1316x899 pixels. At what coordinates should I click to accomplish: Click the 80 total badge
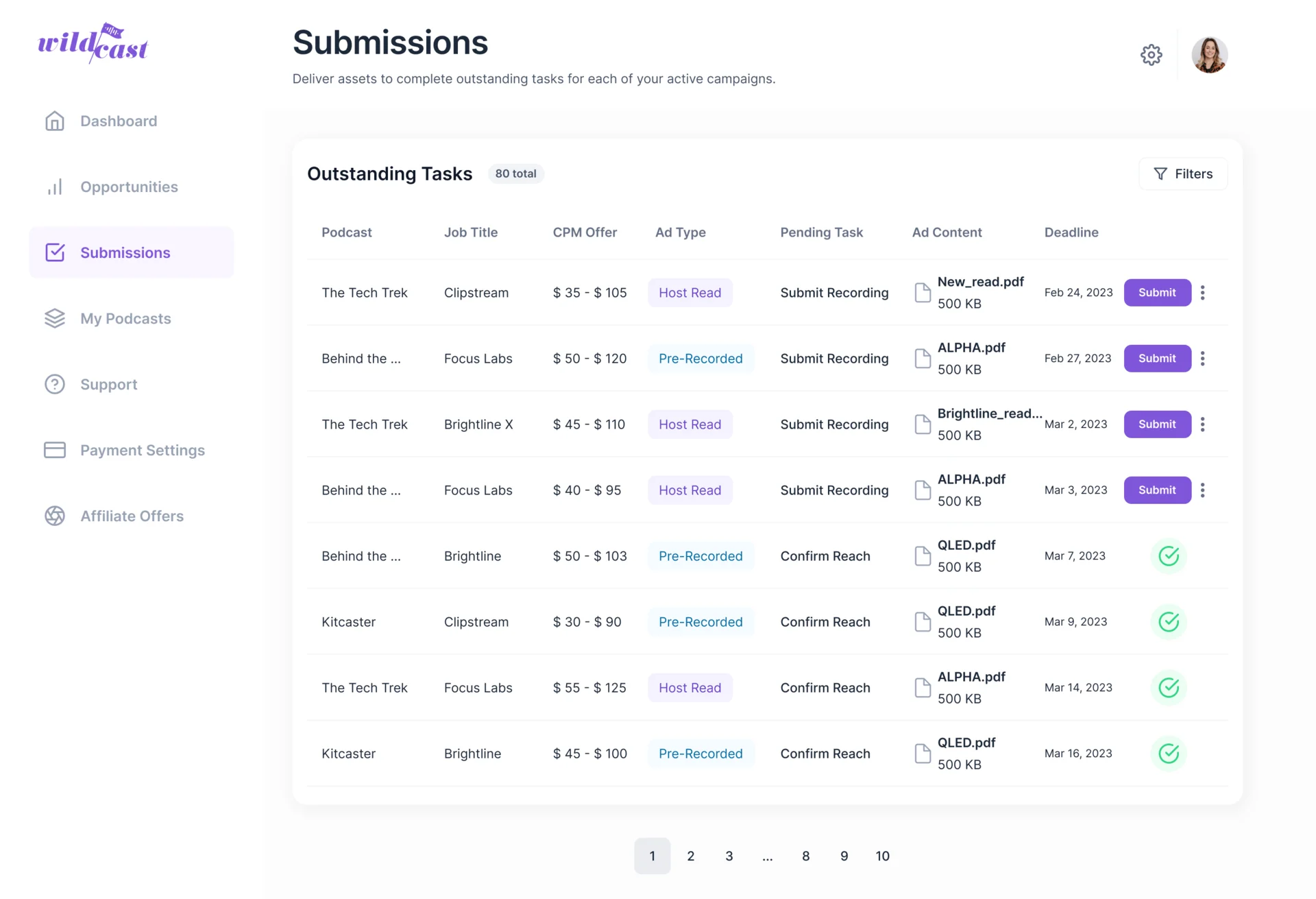pos(516,174)
